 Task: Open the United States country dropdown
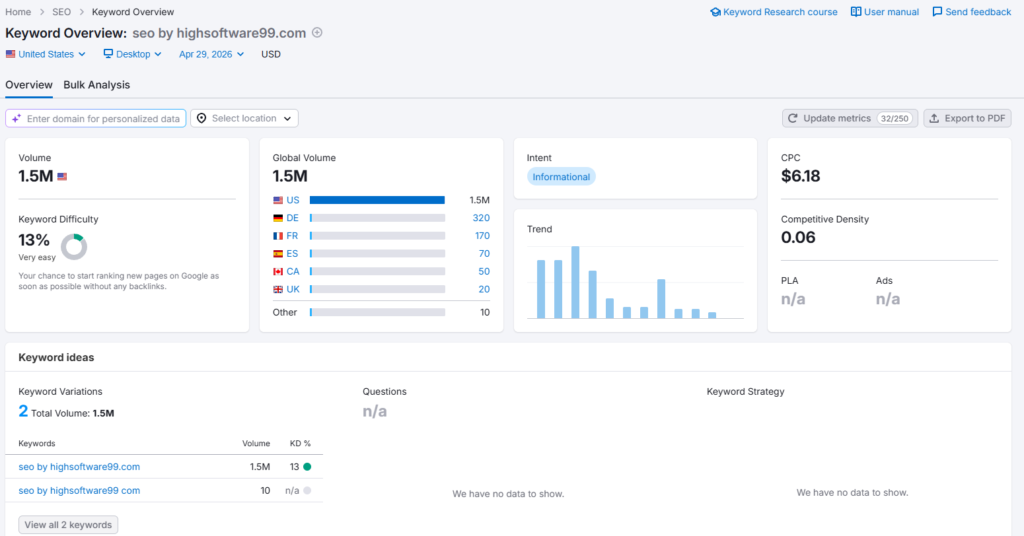(46, 54)
